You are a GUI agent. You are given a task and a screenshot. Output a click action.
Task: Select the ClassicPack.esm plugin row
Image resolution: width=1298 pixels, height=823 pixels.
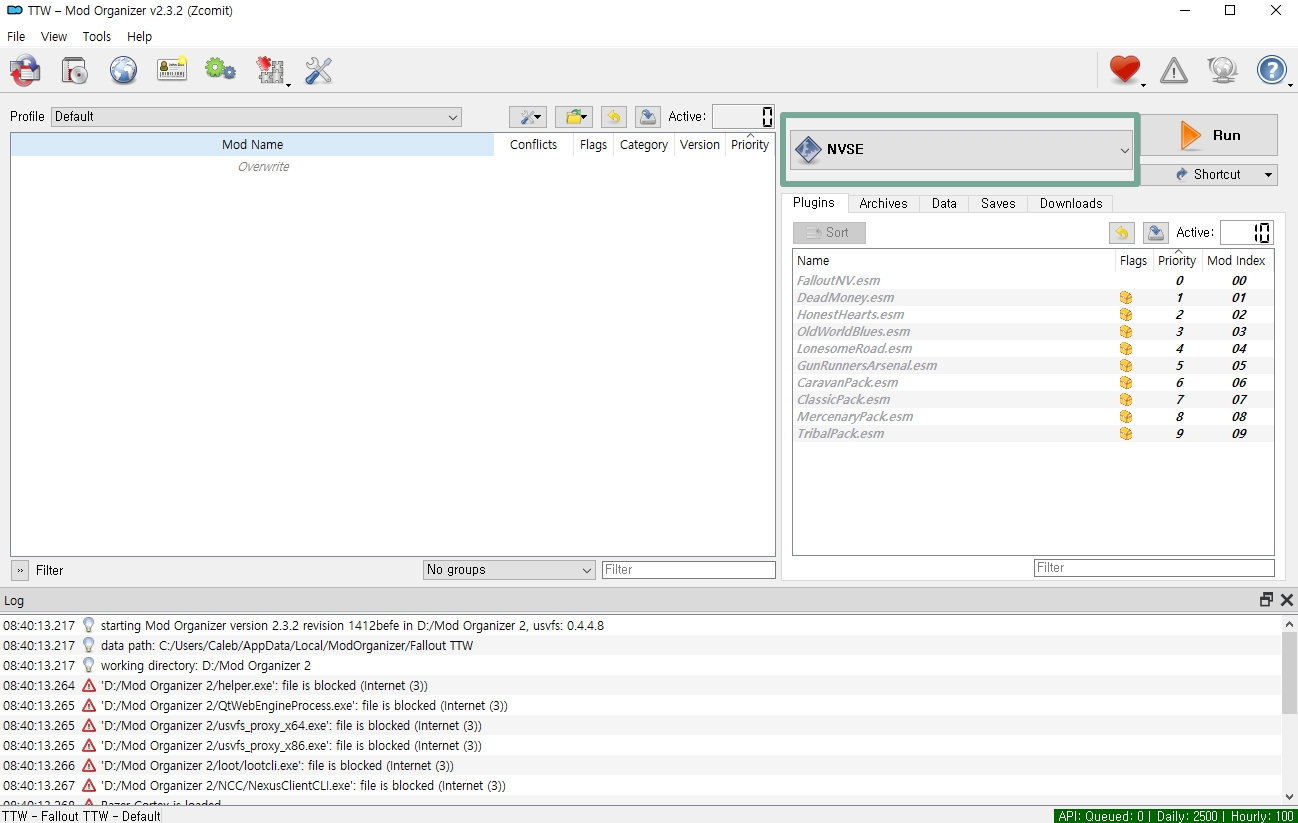tap(1033, 400)
